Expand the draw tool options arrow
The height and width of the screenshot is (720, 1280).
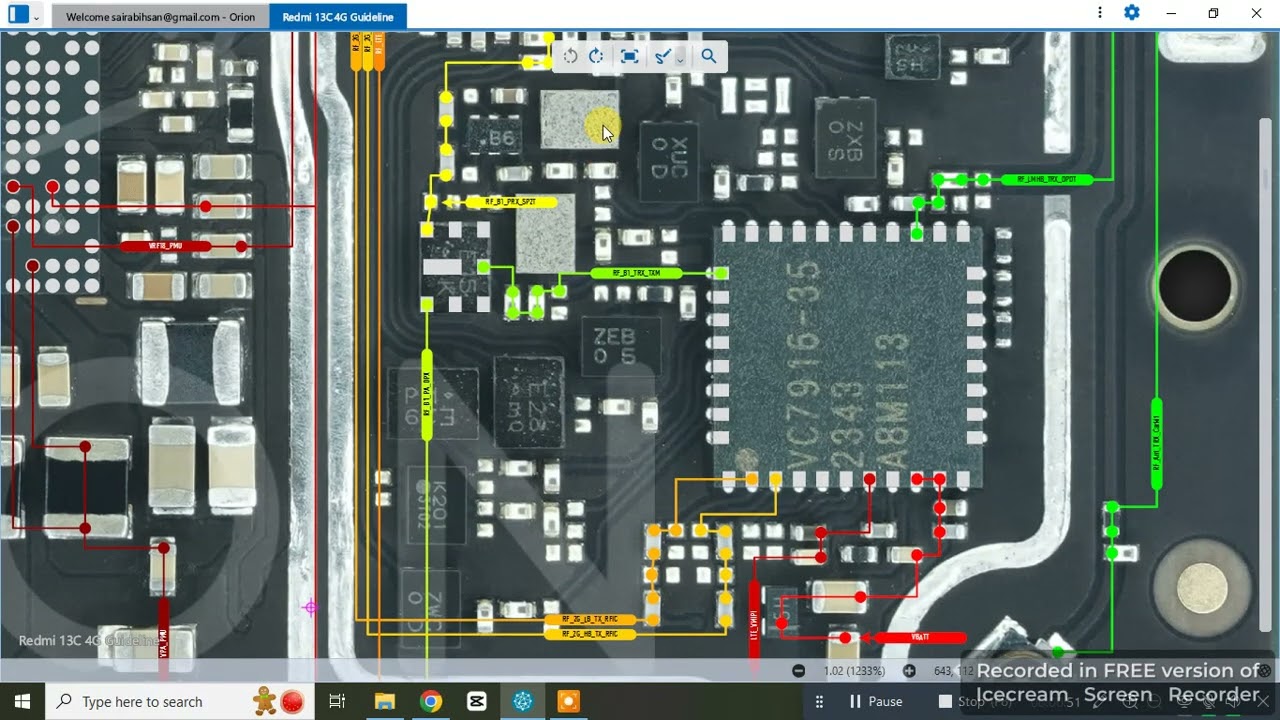680,58
